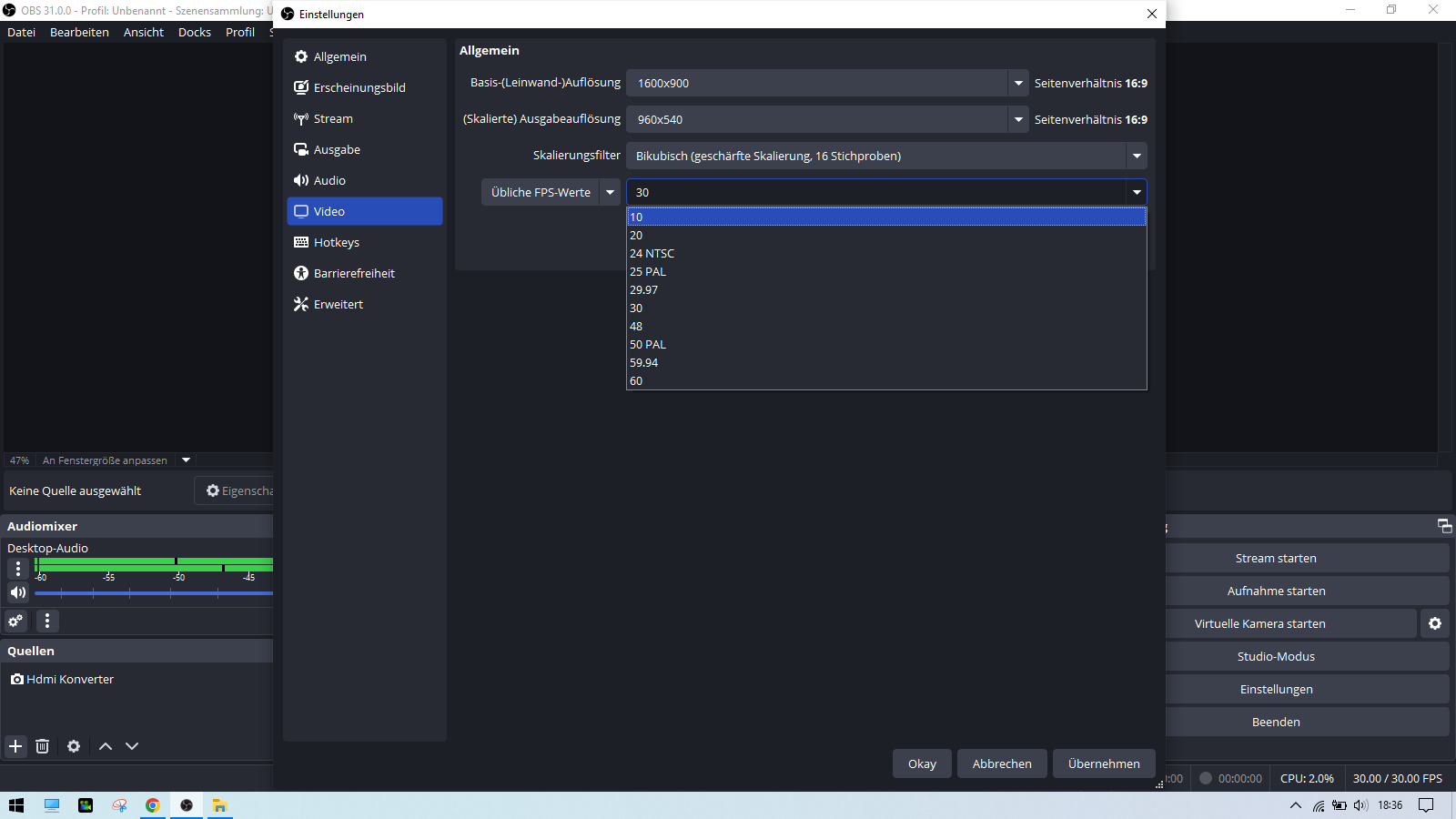Open the Erscheinungsbild settings section
The image size is (1456, 819).
pos(365,87)
